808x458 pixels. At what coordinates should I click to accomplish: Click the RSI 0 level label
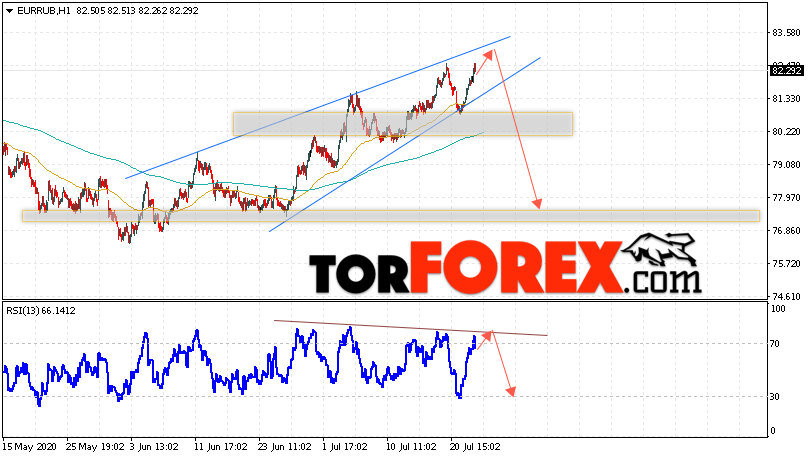coord(772,431)
